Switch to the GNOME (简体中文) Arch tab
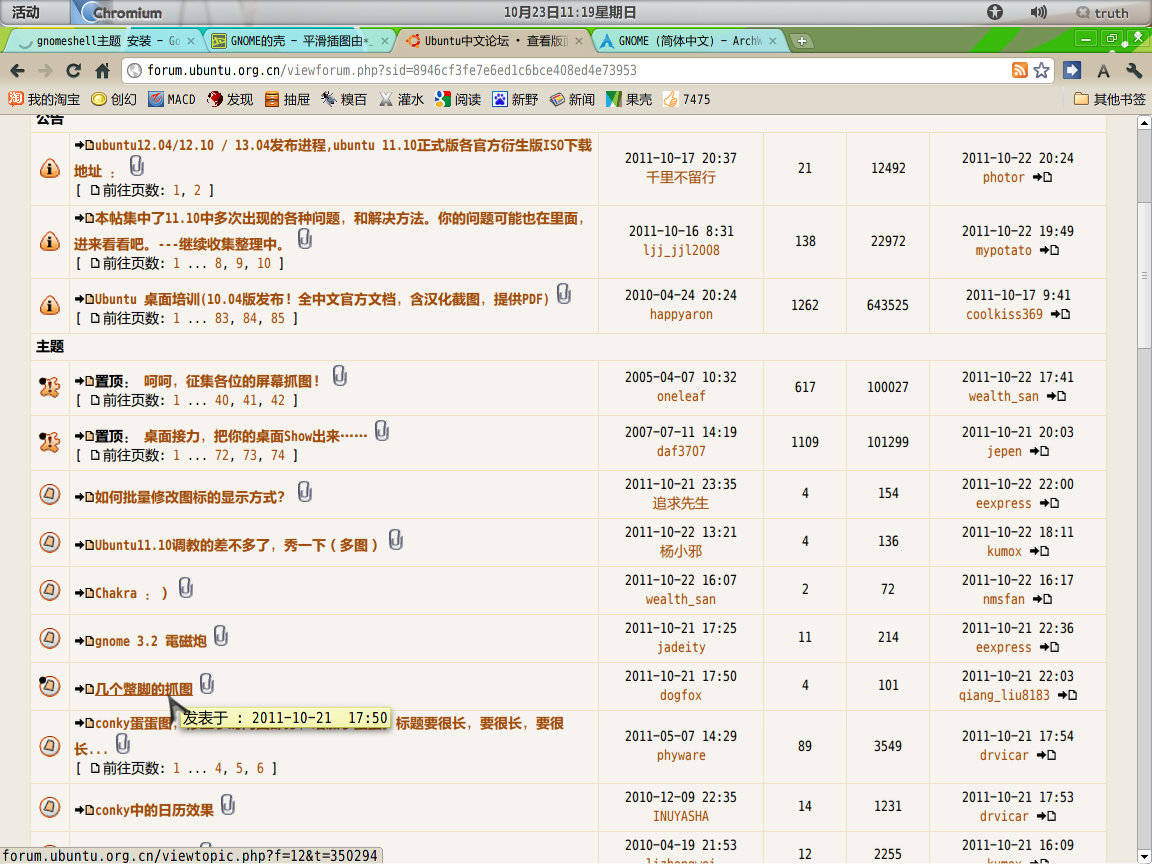The height and width of the screenshot is (864, 1152). pos(688,41)
